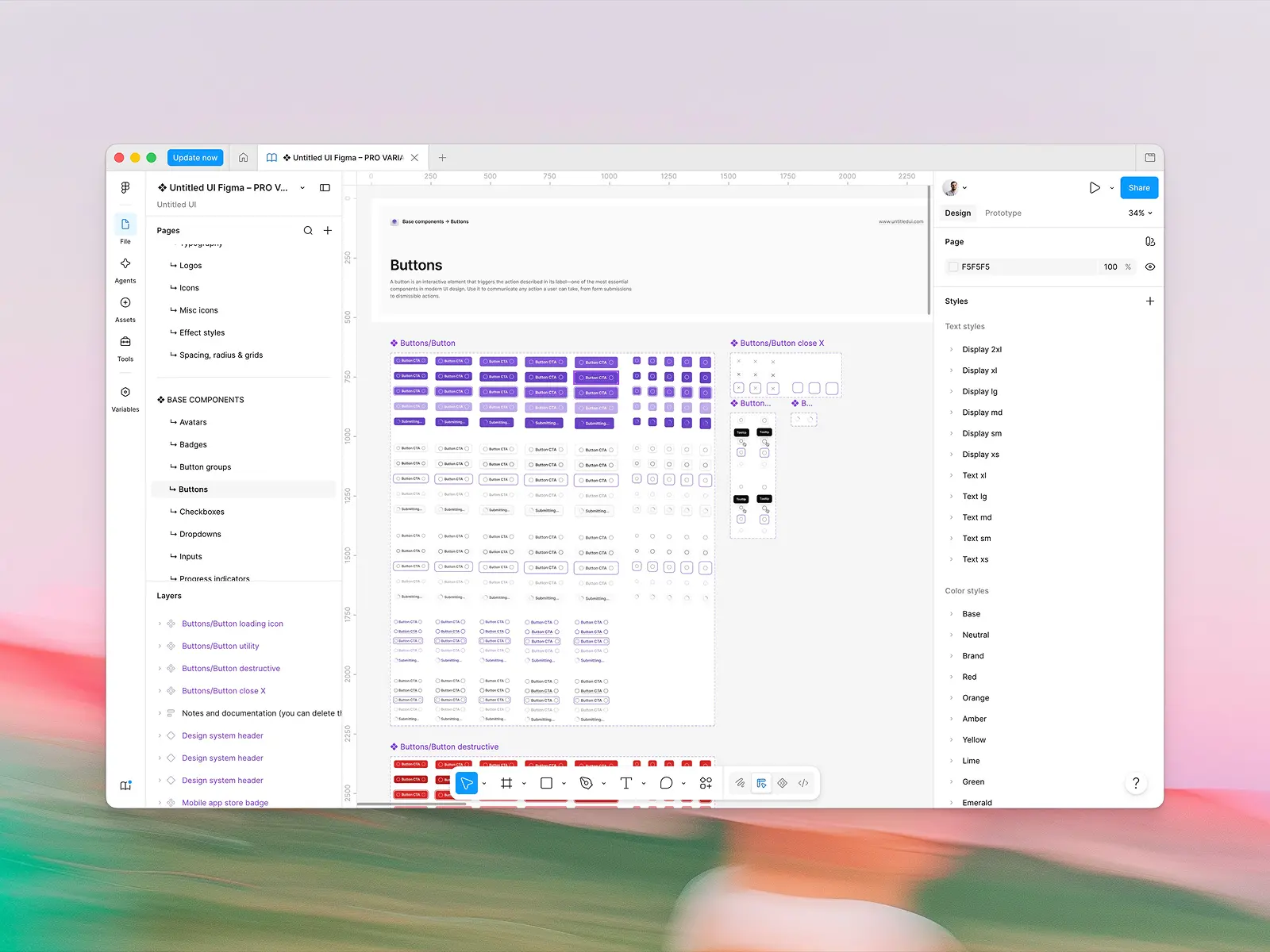Select the Move tool

point(467,783)
